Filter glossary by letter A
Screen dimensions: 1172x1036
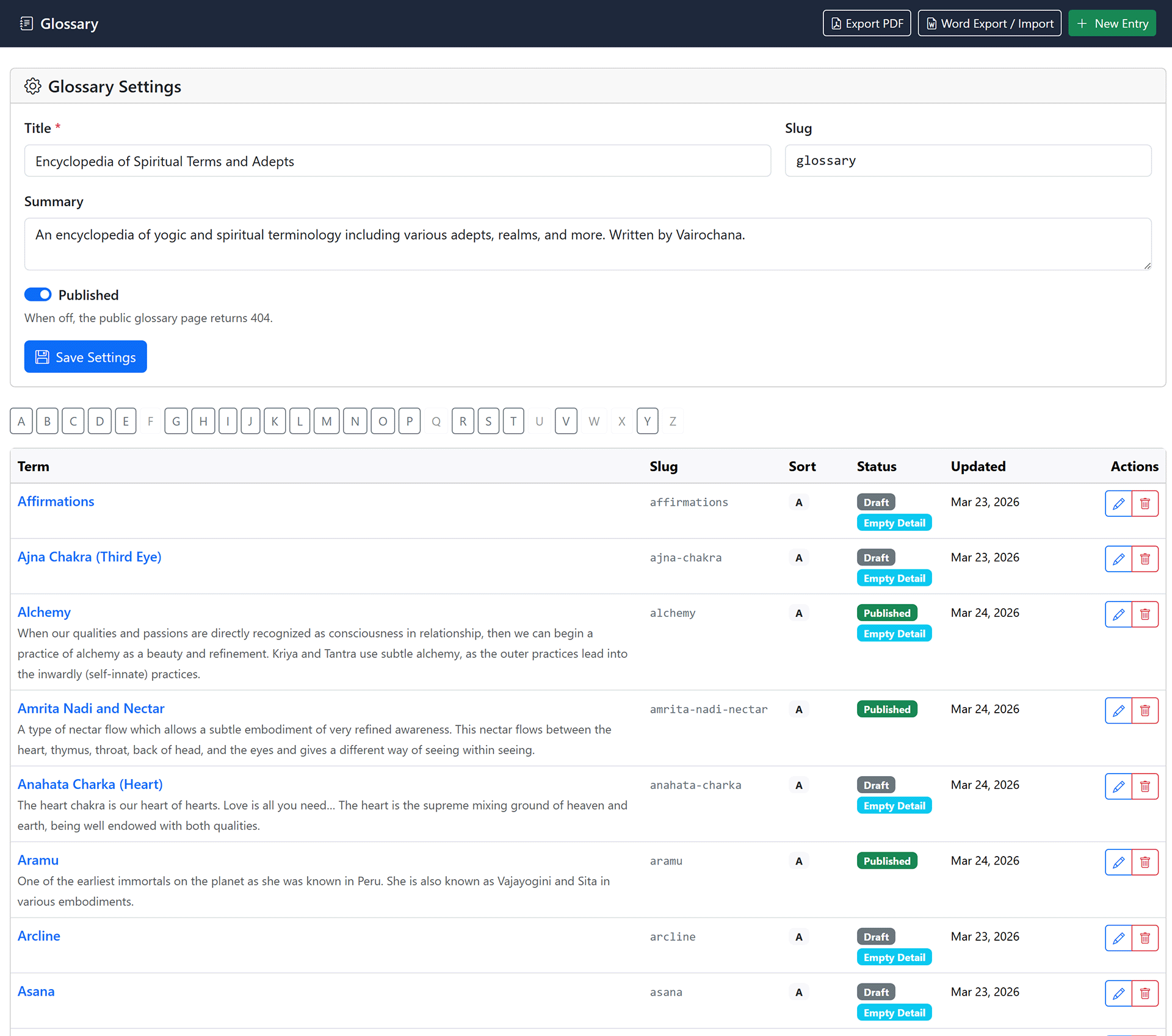(x=21, y=422)
